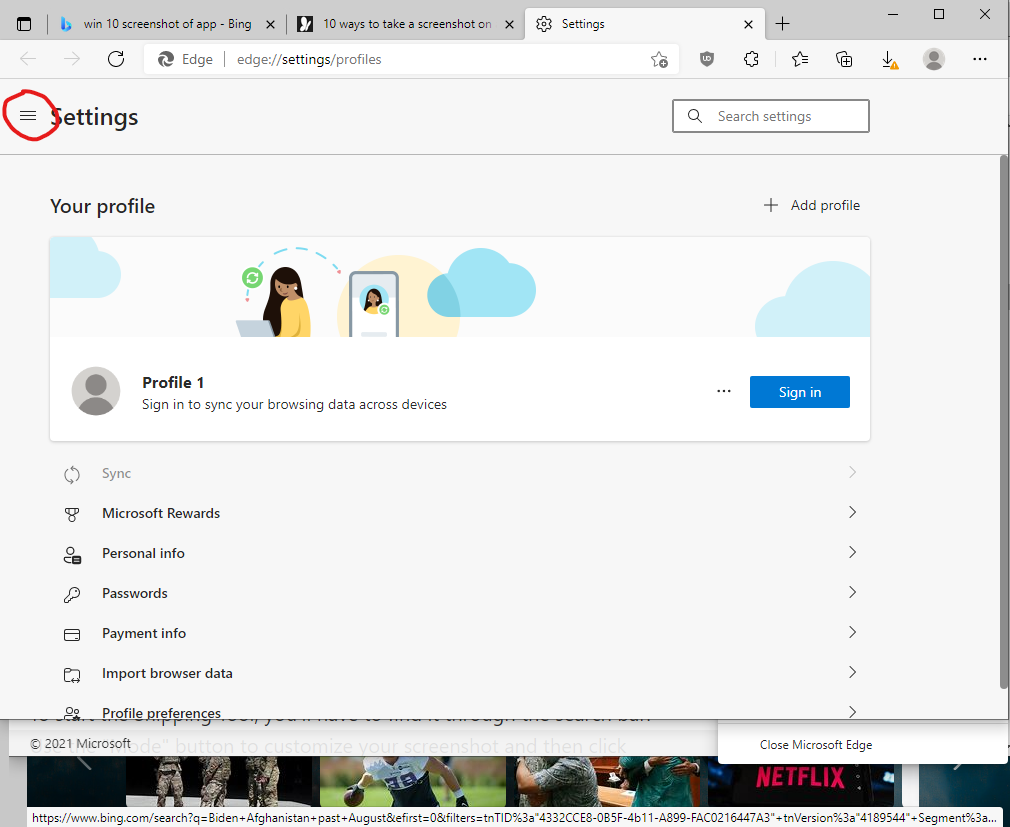Click the Microsoft Rewards chevron arrow

click(x=852, y=512)
